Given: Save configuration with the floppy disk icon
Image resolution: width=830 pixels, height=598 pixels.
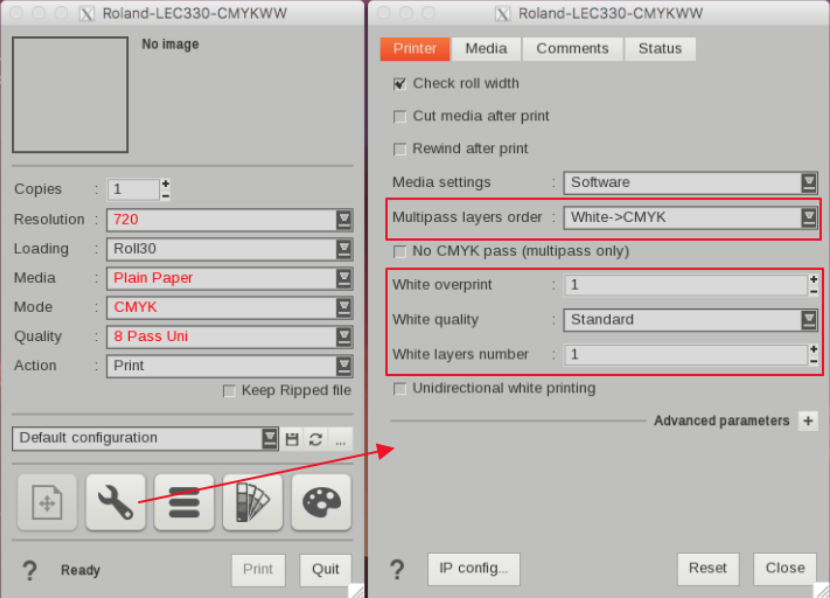Looking at the screenshot, I should 292,439.
